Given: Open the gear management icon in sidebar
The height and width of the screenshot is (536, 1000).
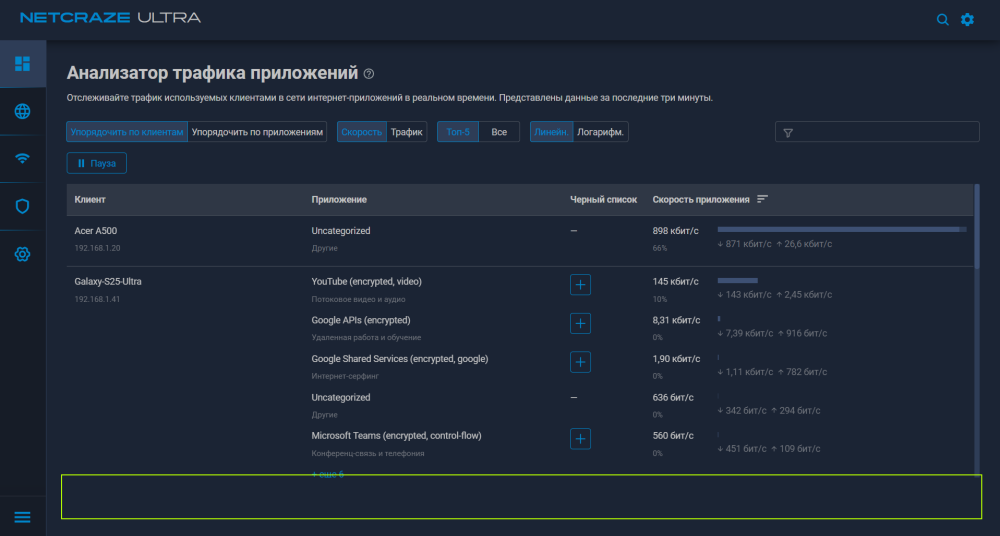Looking at the screenshot, I should coord(22,254).
